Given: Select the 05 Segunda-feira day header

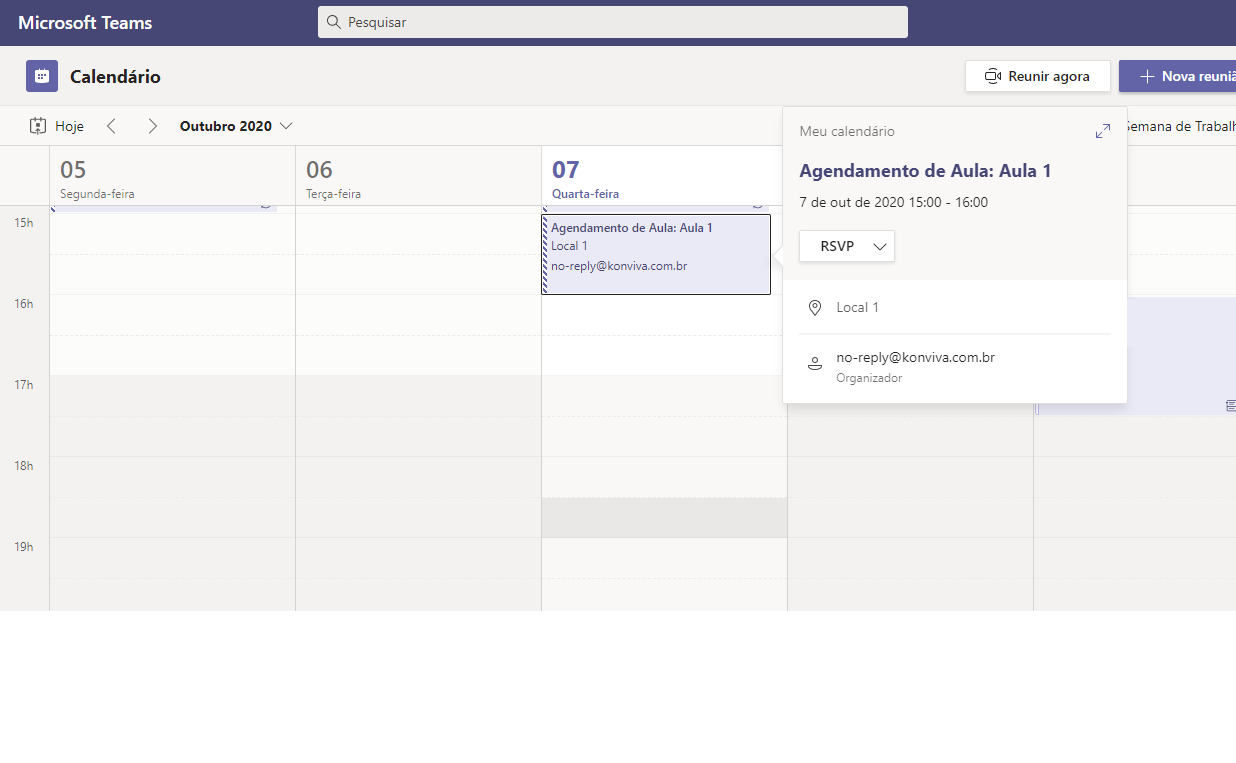Looking at the screenshot, I should point(172,176).
